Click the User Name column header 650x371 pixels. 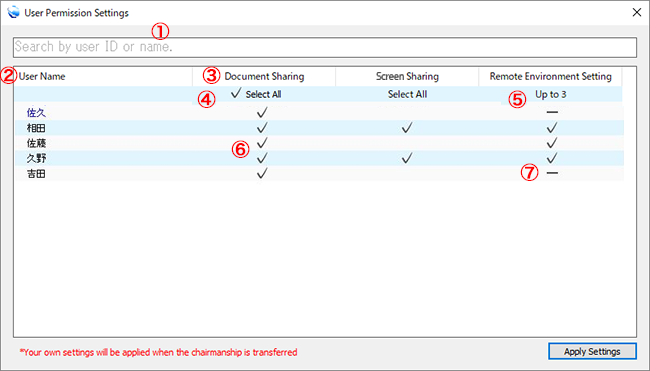pyautogui.click(x=103, y=76)
